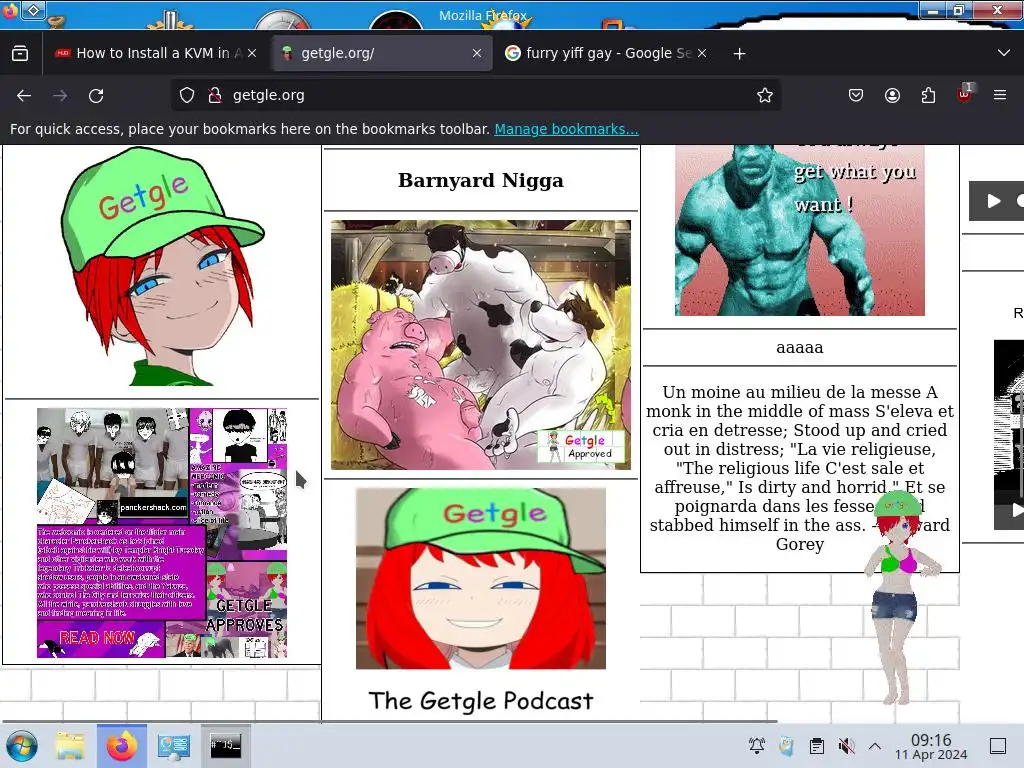Image resolution: width=1024 pixels, height=768 pixels.
Task: Open the Firefox account icon
Action: point(892,95)
